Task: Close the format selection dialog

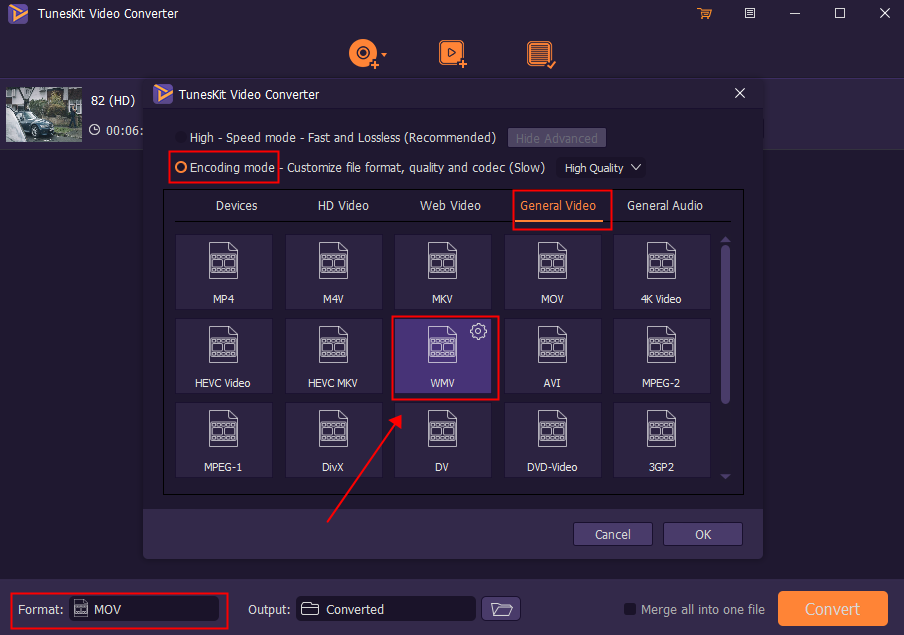Action: 740,93
